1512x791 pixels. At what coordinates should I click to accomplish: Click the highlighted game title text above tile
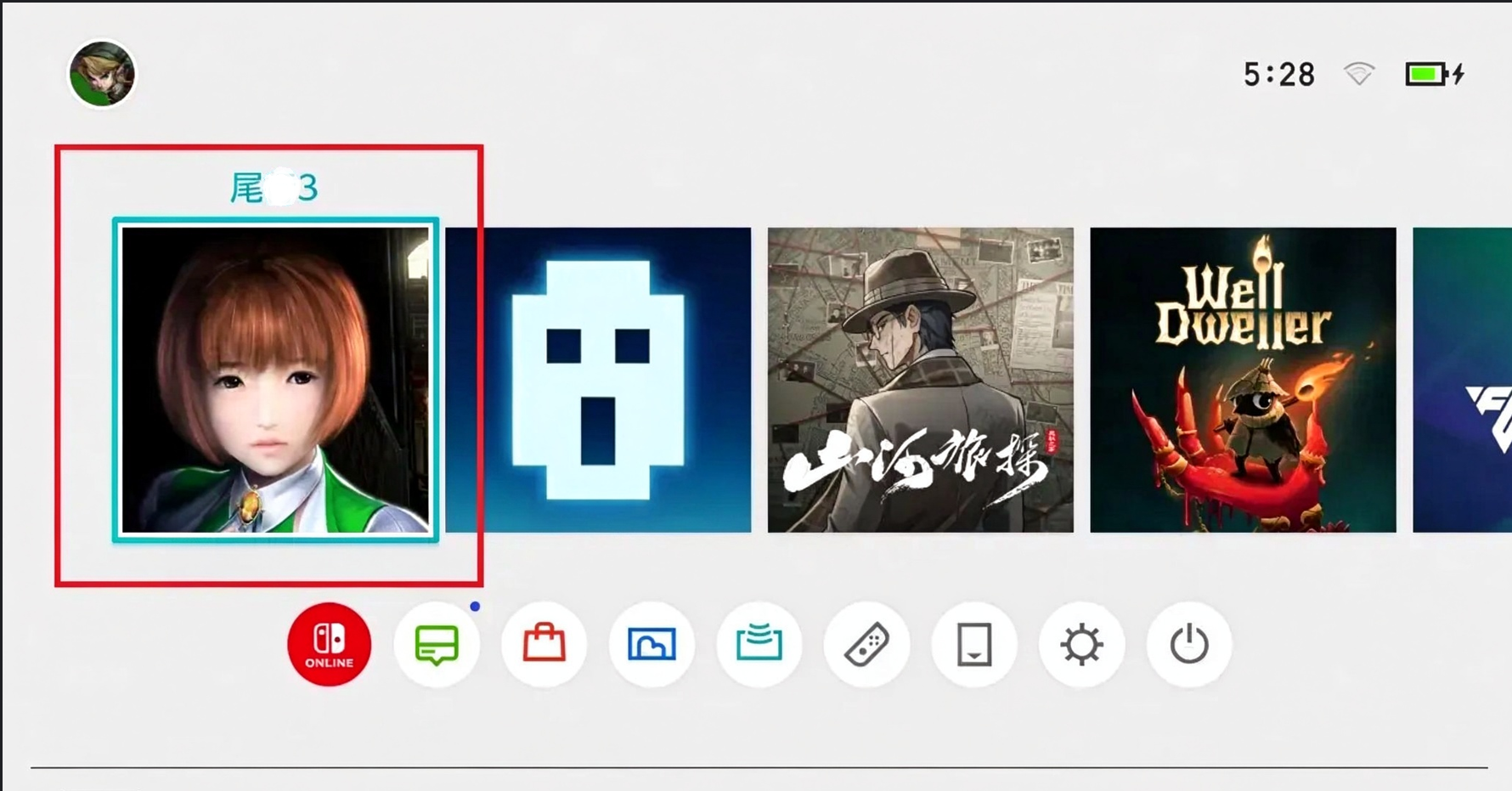pyautogui.click(x=274, y=188)
